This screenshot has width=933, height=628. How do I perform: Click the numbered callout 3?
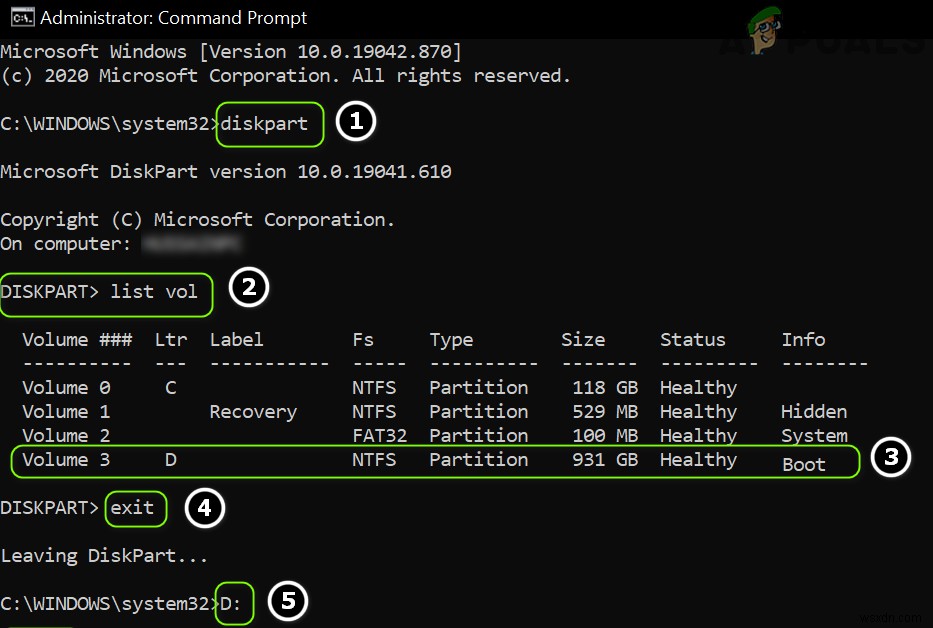[890, 459]
